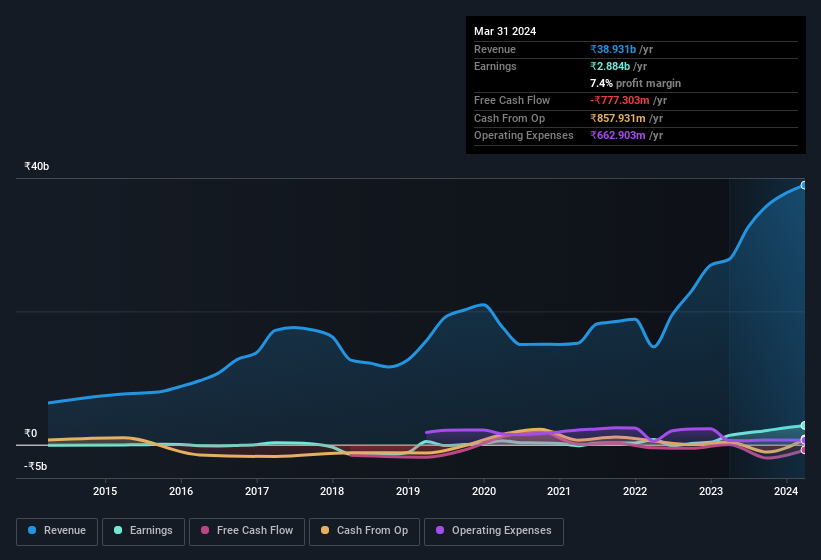
Task: Click the Revenue line endpoint marker
Action: coord(804,185)
